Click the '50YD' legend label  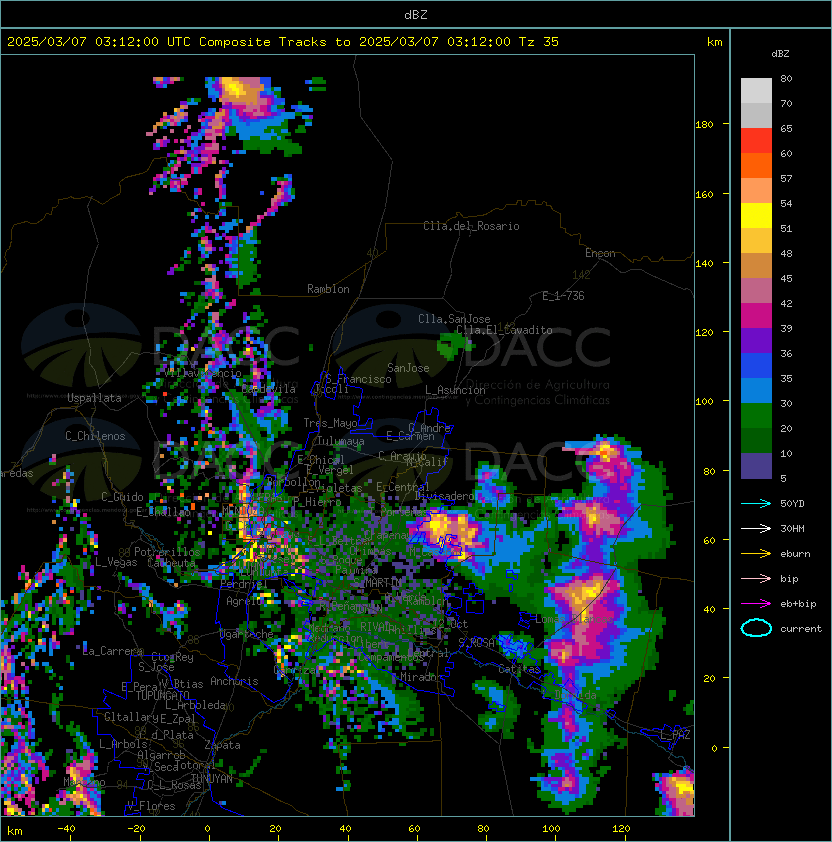point(792,504)
